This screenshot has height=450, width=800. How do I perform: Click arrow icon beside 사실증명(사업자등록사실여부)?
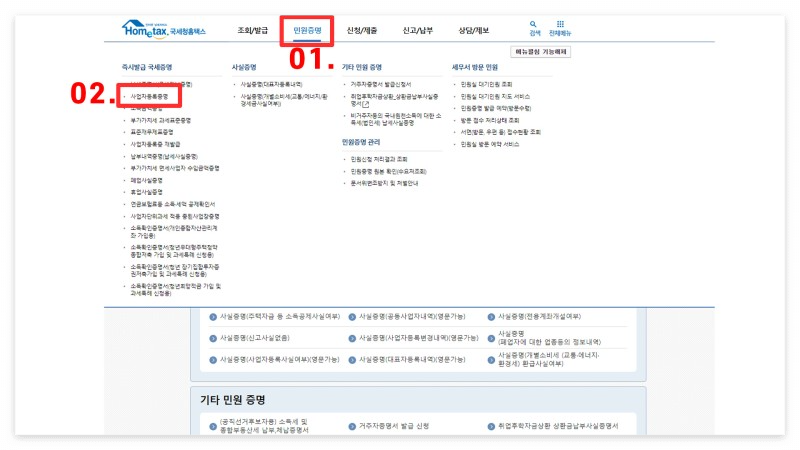[213, 360]
